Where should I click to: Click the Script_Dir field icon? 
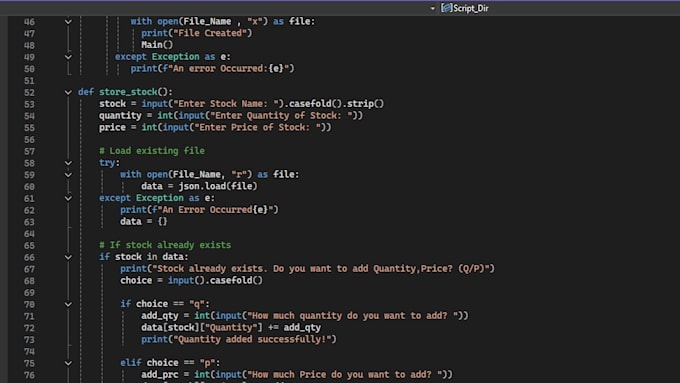(446, 8)
